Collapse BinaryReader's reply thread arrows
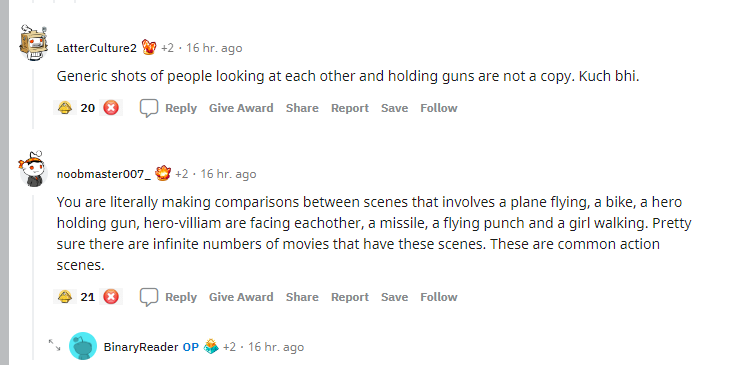 [x=55, y=345]
